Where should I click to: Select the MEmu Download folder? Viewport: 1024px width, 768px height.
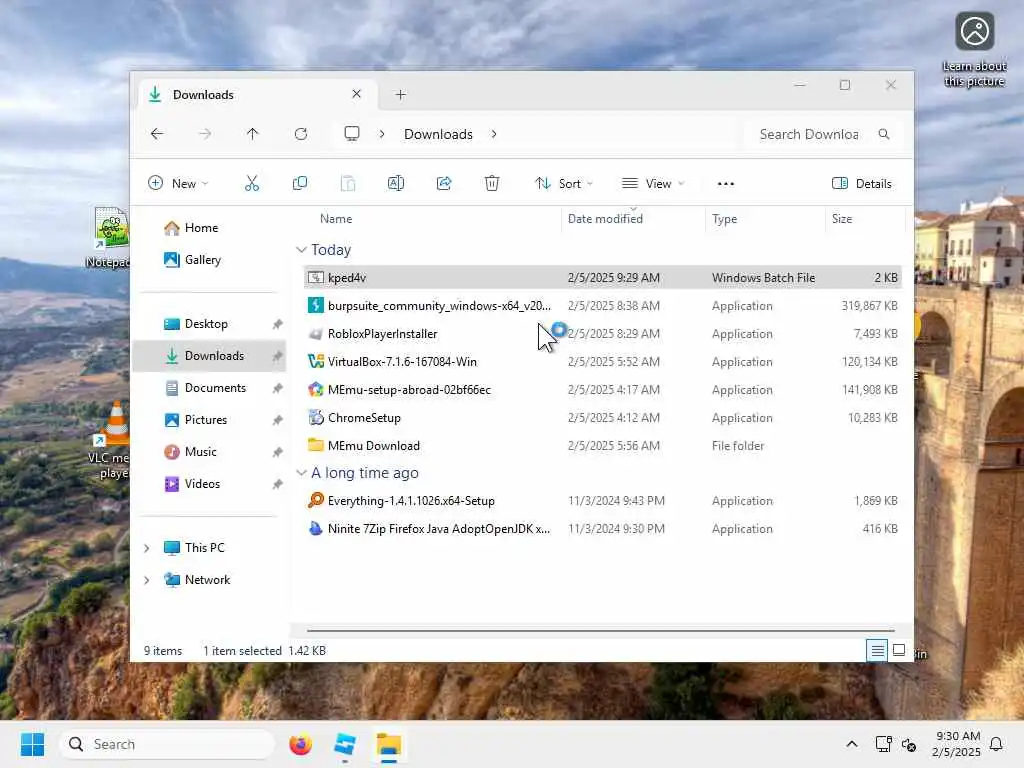(x=602, y=446)
